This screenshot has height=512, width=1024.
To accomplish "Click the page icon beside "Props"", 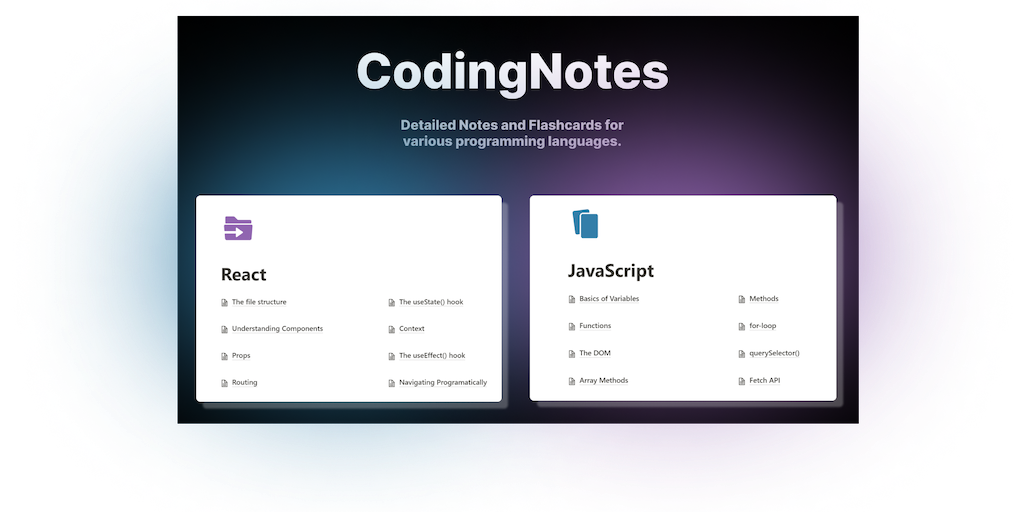I will [225, 356].
